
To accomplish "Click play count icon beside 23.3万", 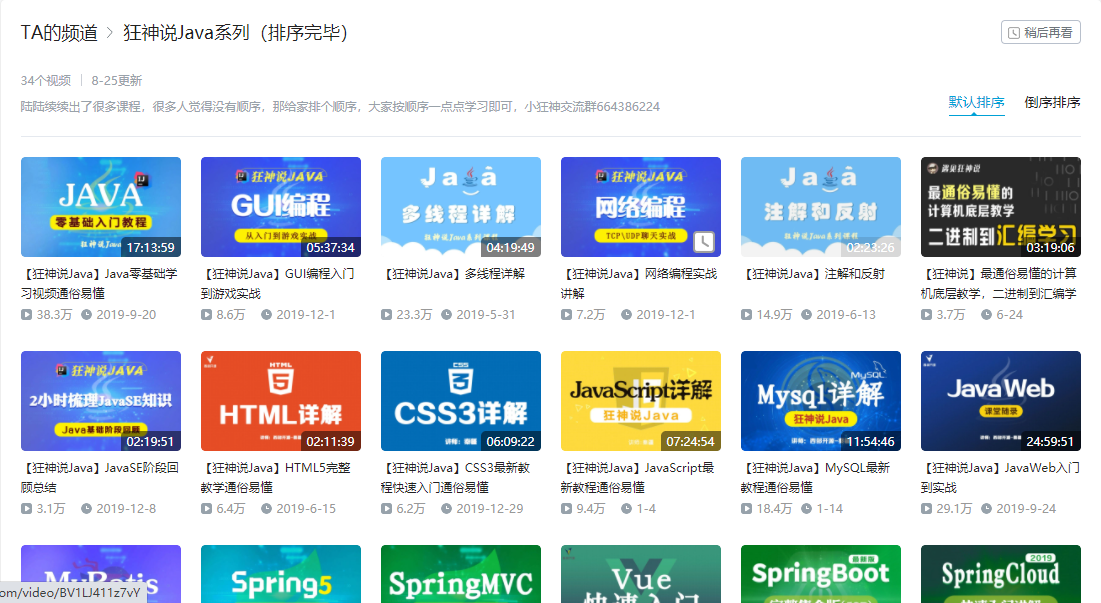I will (387, 314).
